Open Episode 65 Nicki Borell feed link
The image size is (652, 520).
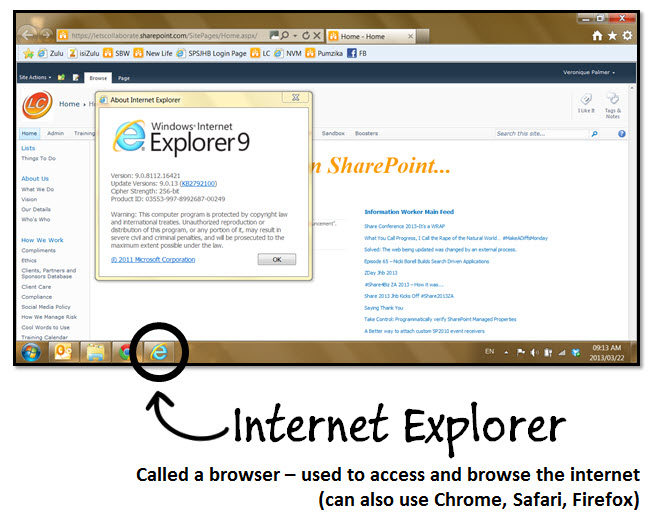(426, 261)
